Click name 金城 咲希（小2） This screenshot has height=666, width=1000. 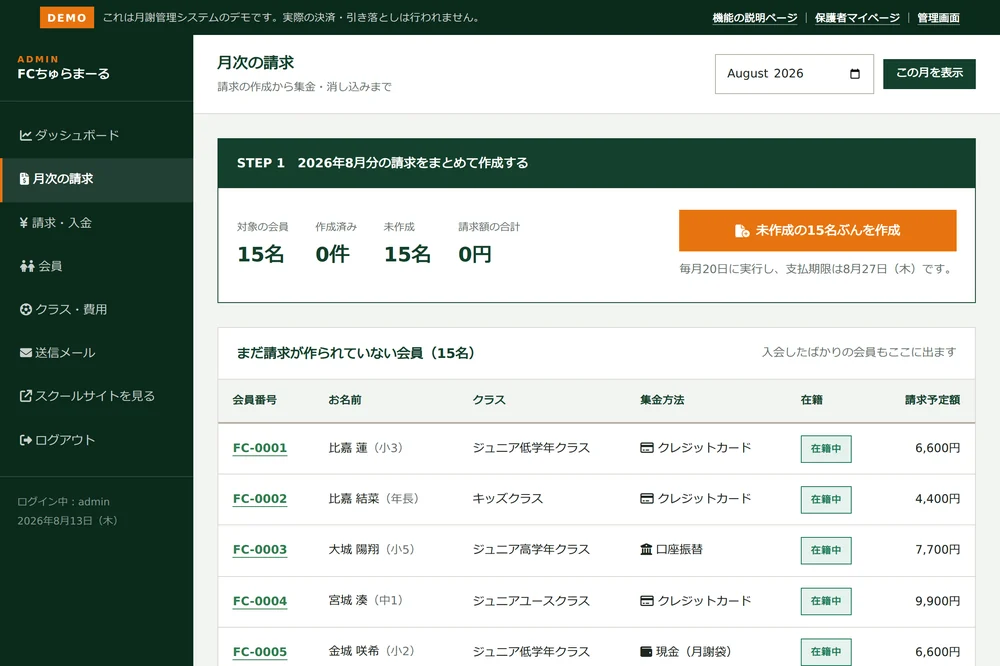pos(372,651)
